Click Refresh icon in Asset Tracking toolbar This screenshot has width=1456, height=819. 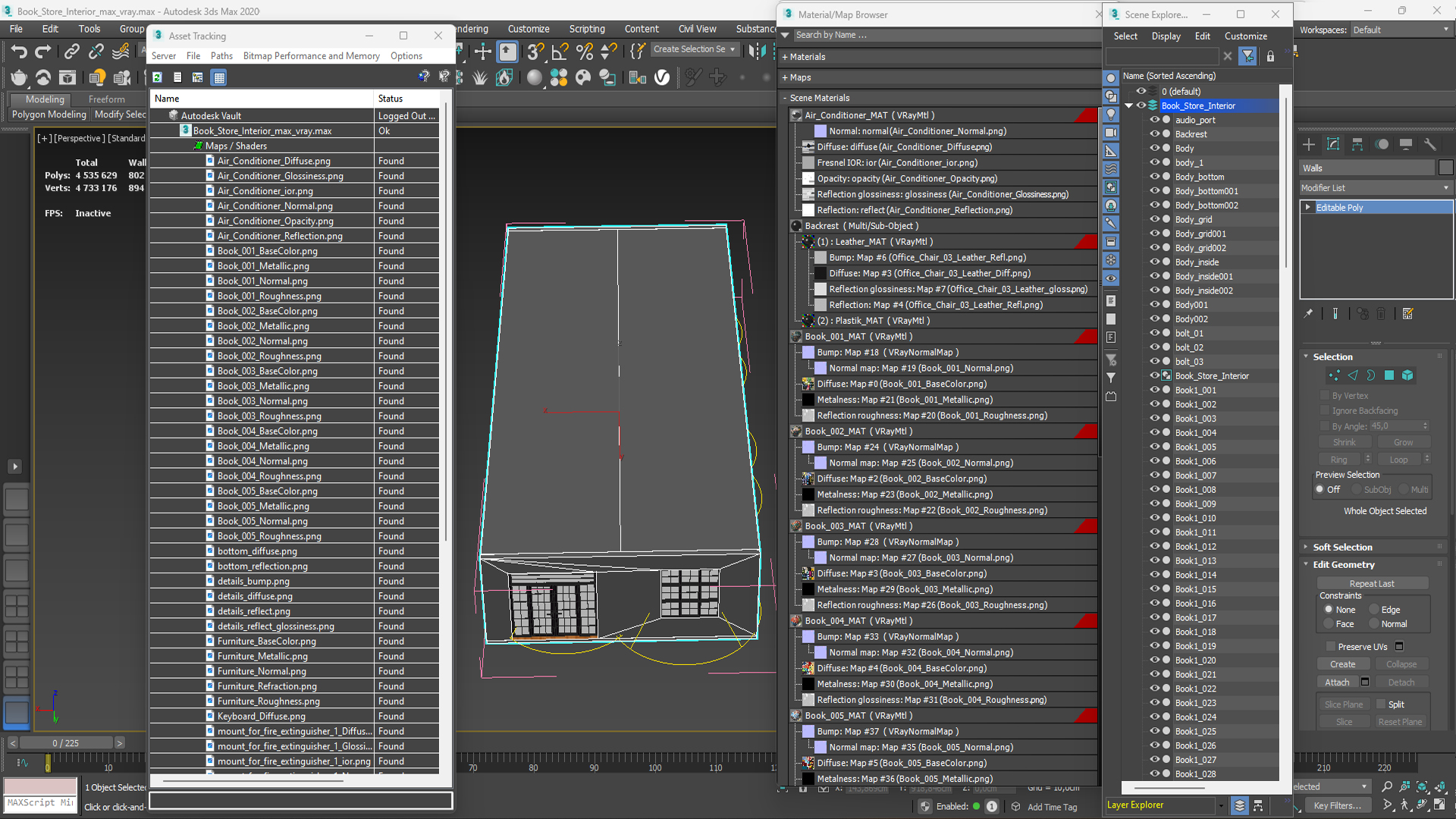tap(157, 77)
